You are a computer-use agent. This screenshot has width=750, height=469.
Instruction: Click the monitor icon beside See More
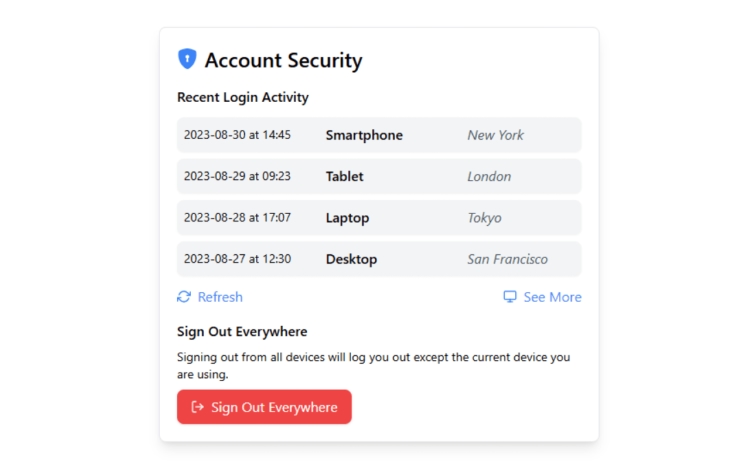click(510, 297)
